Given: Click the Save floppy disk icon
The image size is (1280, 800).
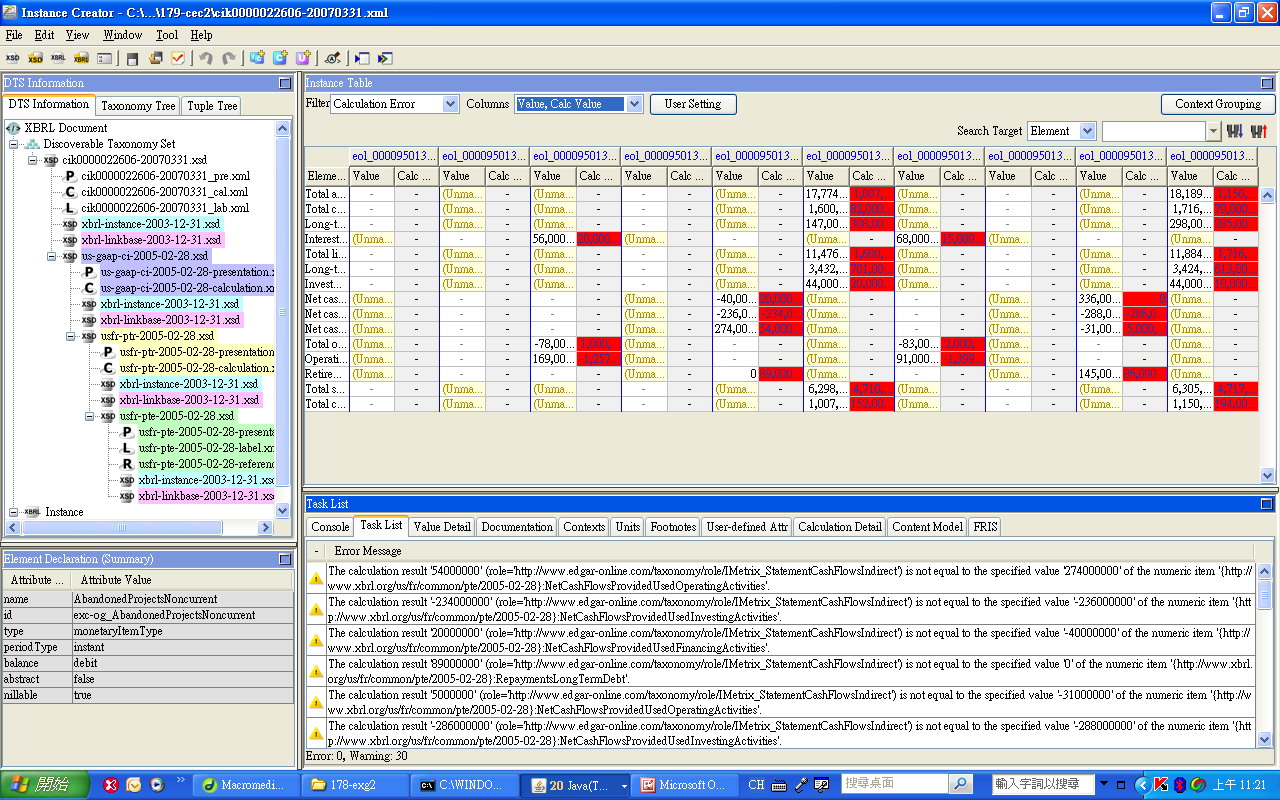Looking at the screenshot, I should pyautogui.click(x=133, y=58).
